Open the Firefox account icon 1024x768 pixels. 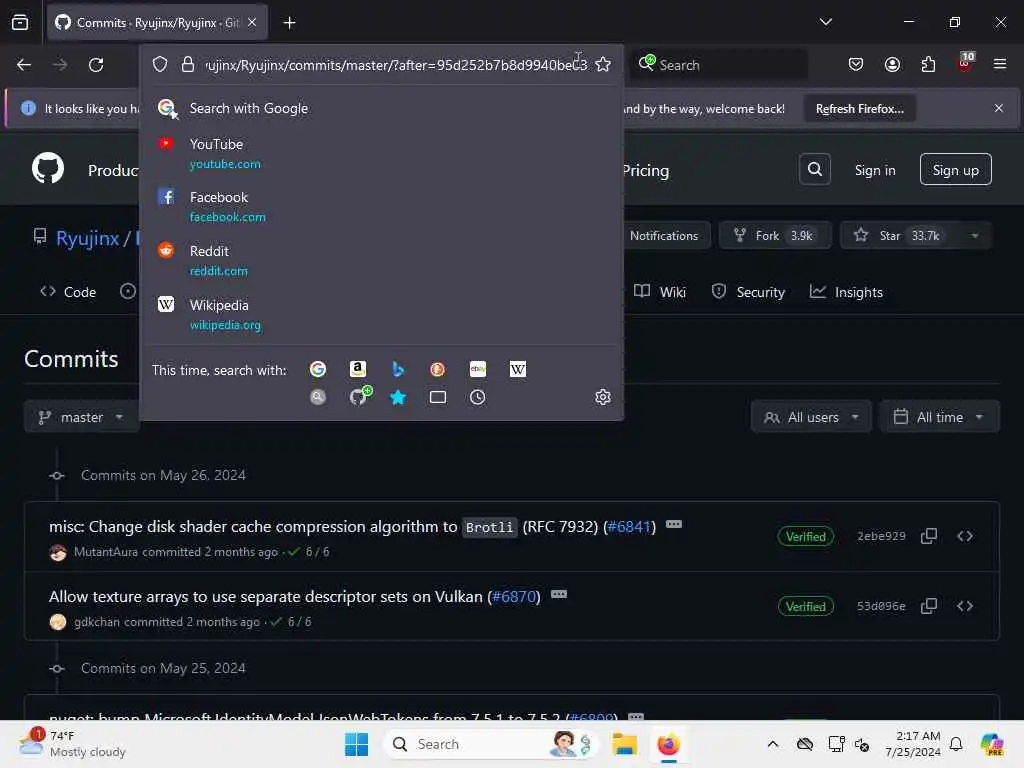pos(892,65)
